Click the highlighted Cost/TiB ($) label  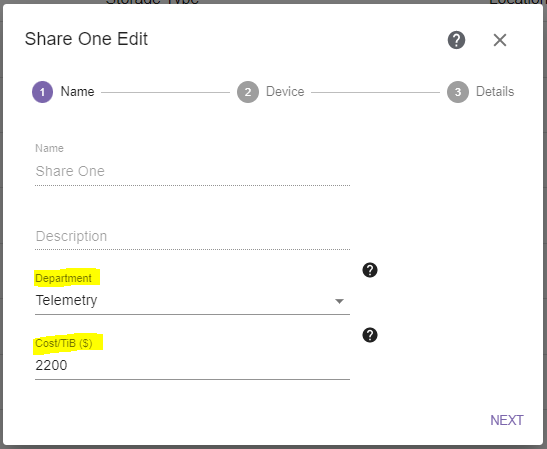pyautogui.click(x=64, y=343)
